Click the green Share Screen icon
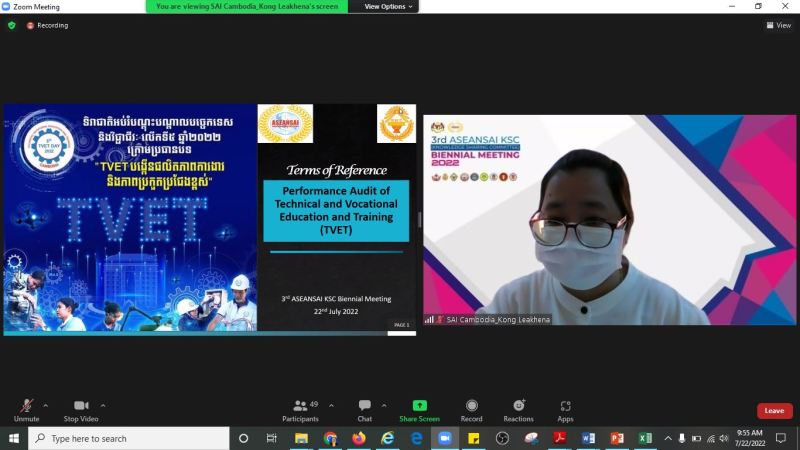This screenshot has width=800, height=450. [420, 408]
